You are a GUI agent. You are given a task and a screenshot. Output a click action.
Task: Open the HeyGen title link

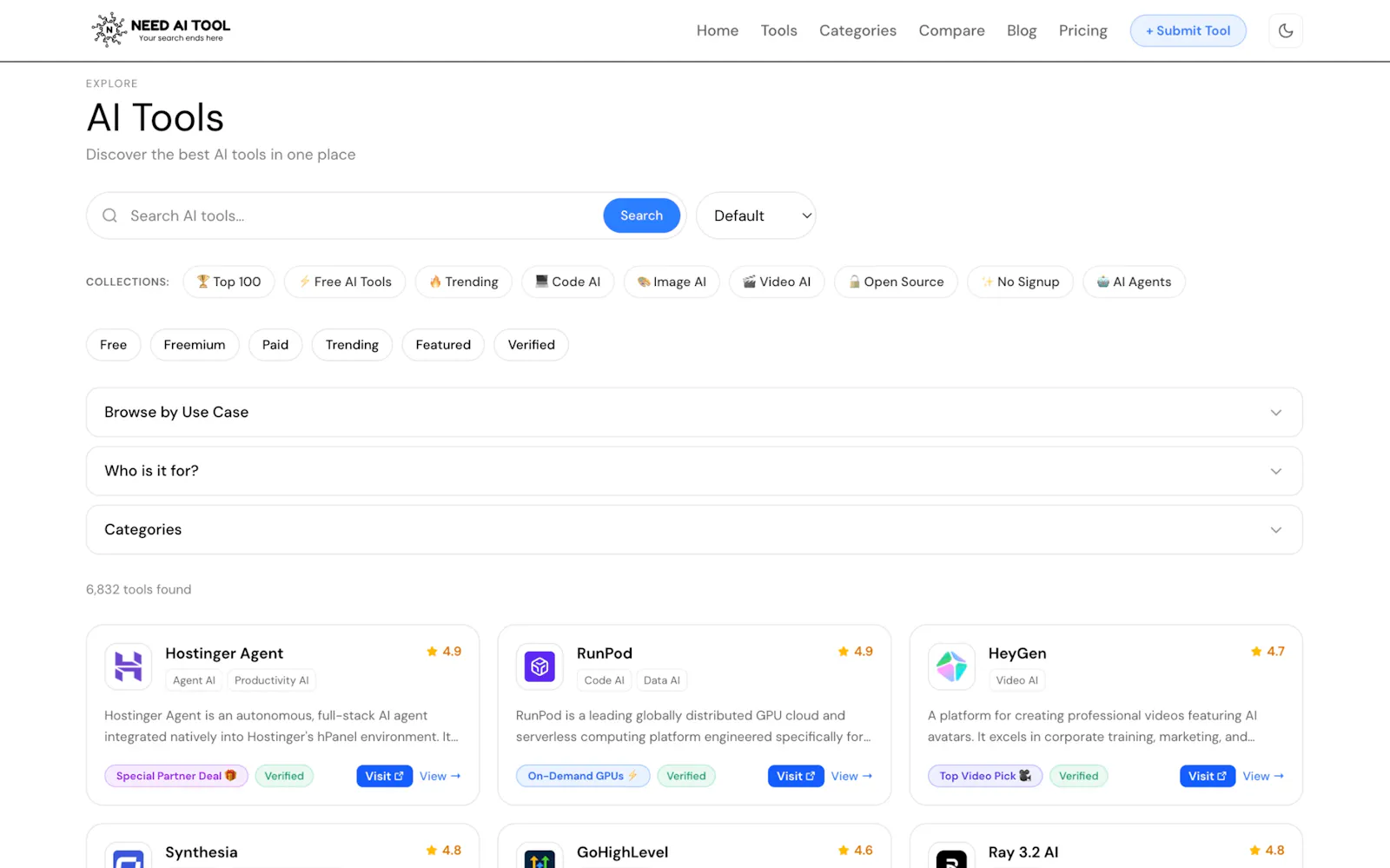[1017, 653]
